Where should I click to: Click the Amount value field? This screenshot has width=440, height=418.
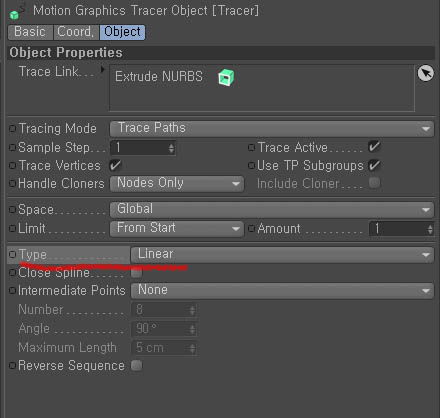click(401, 229)
